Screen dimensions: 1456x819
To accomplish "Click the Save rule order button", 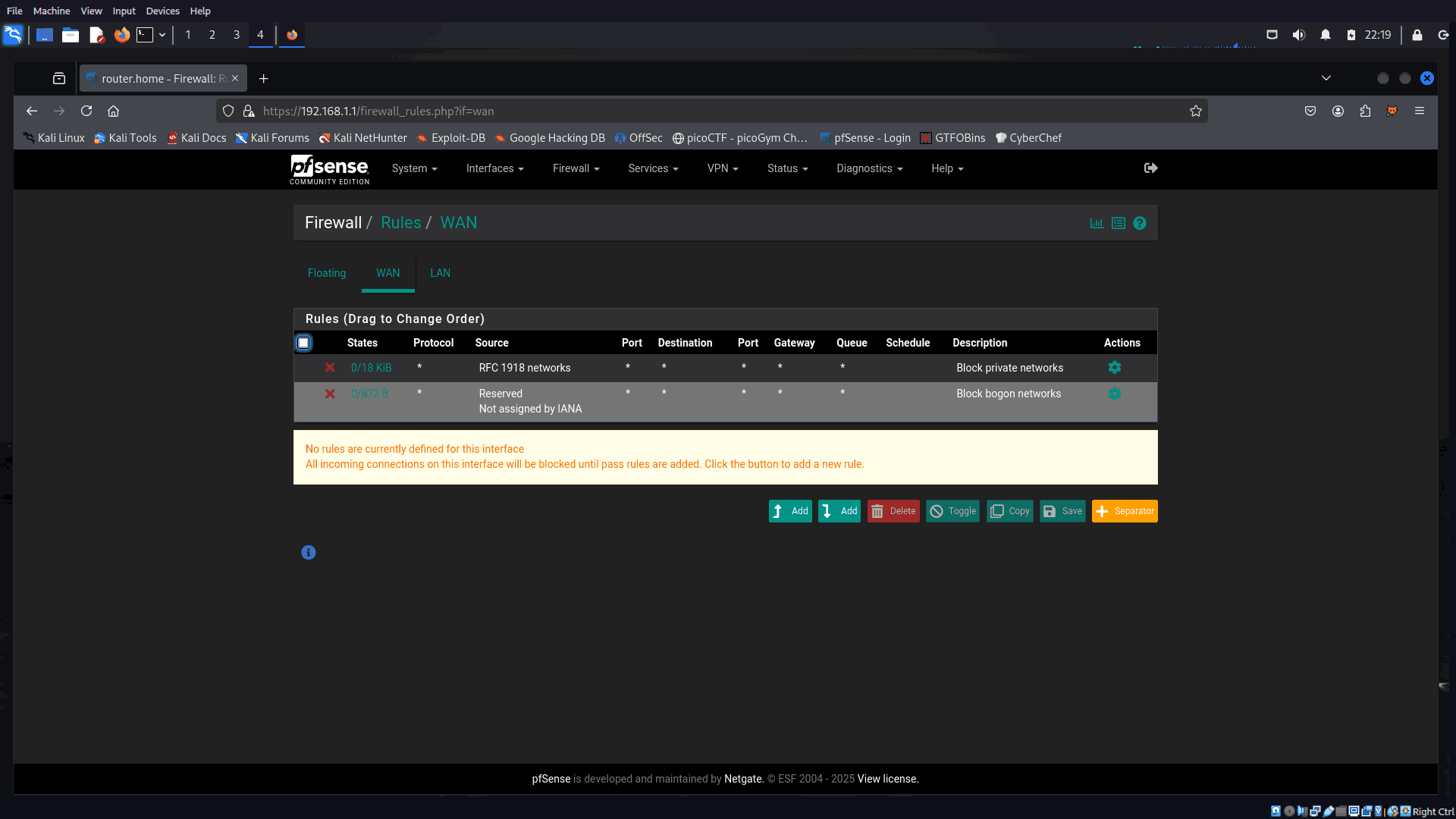I will (1062, 511).
